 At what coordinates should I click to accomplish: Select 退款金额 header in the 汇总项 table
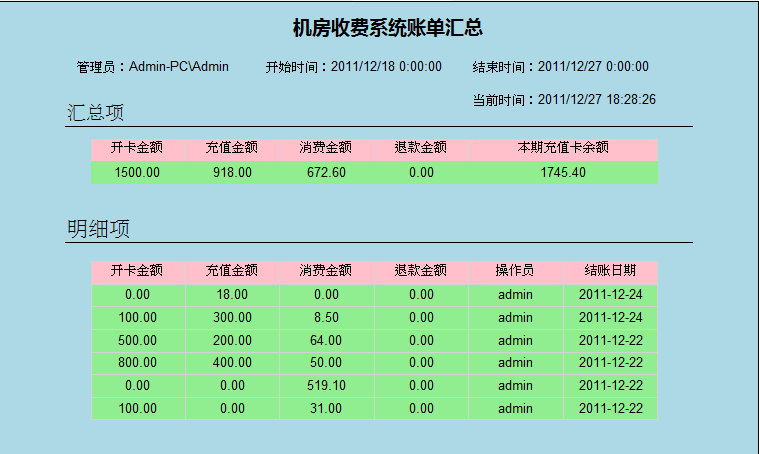[x=421, y=150]
